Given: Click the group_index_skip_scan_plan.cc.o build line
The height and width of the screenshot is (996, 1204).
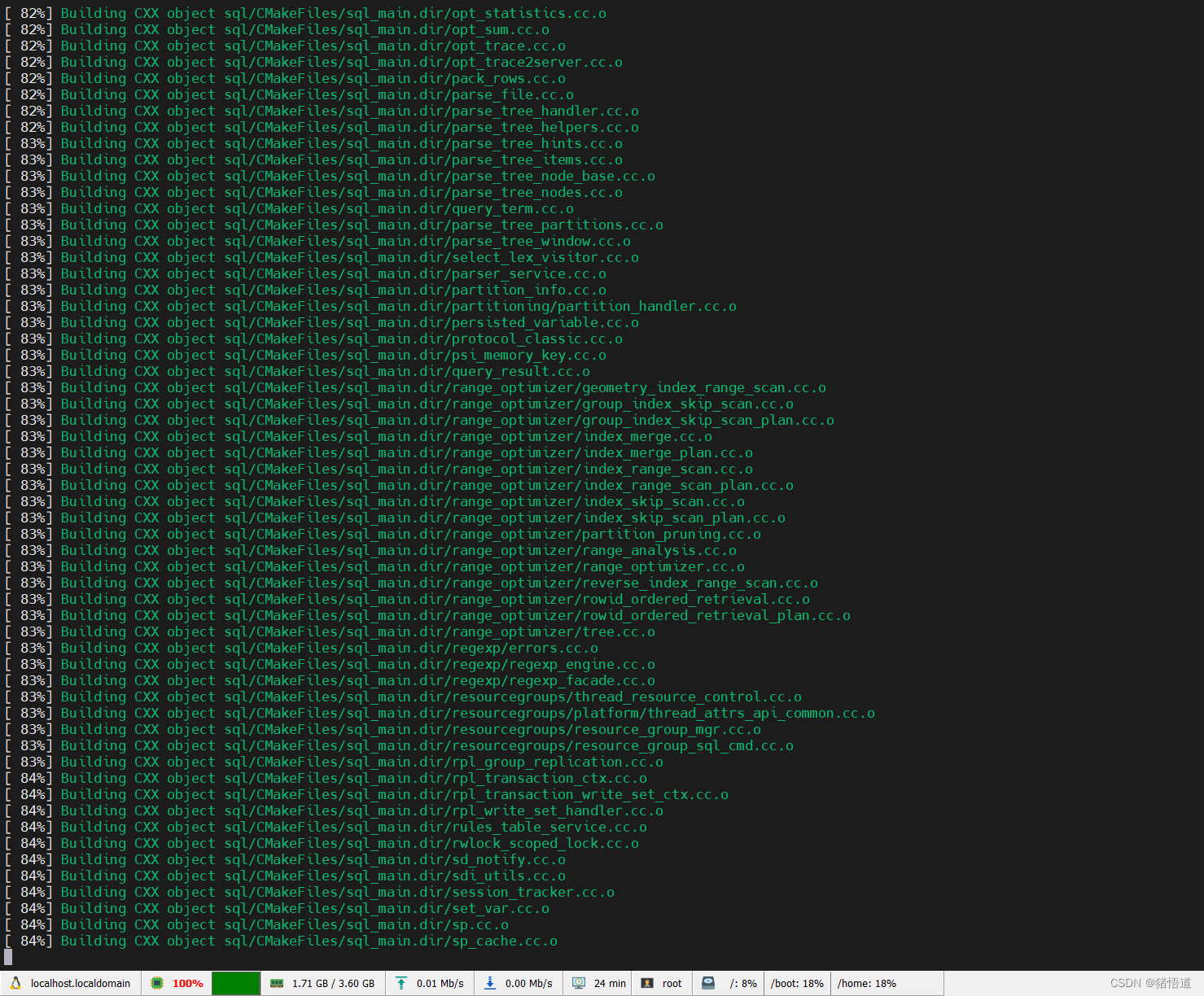Looking at the screenshot, I should click(419, 420).
